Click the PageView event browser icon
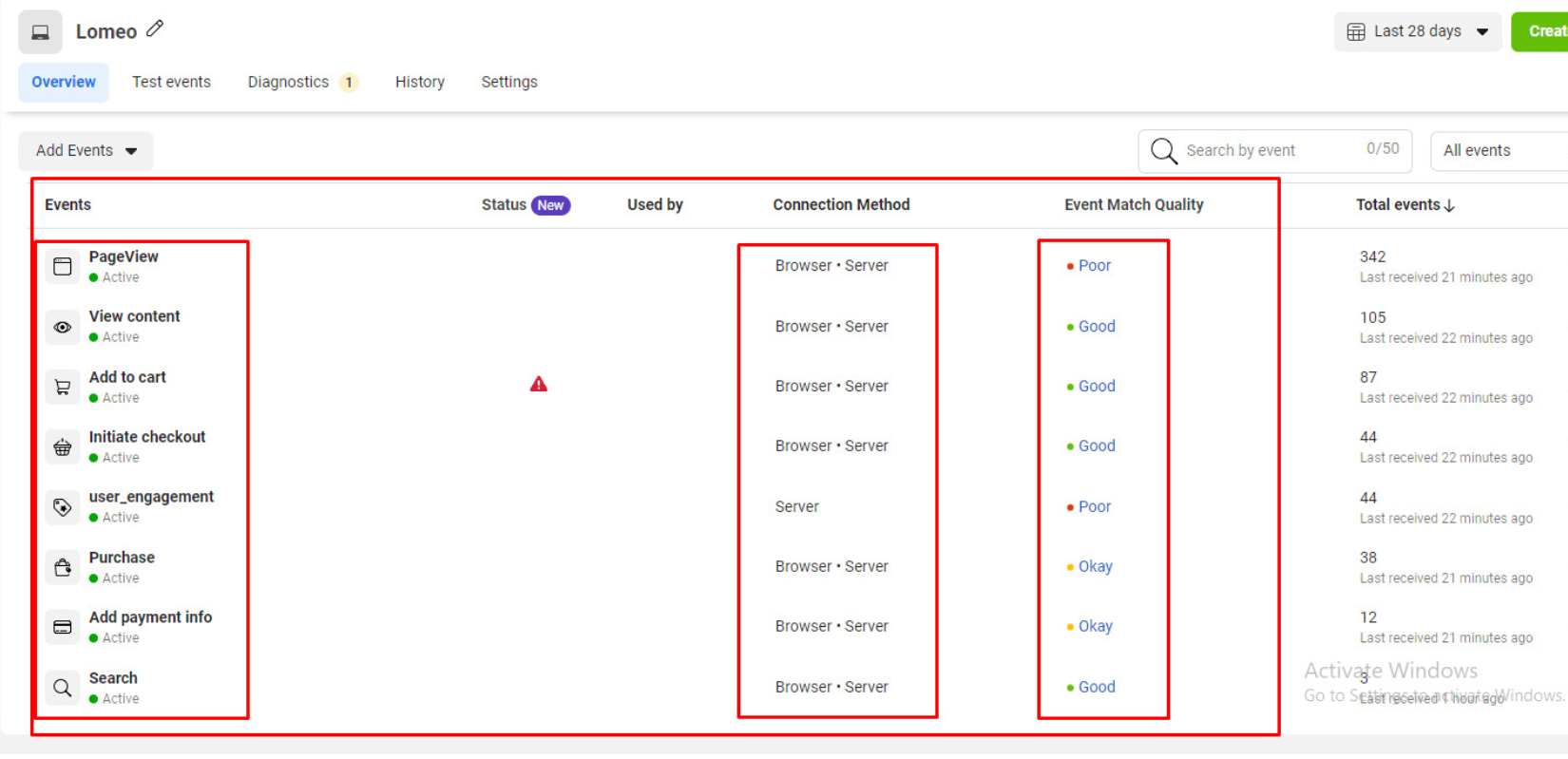This screenshot has width=1568, height=759. click(x=63, y=267)
